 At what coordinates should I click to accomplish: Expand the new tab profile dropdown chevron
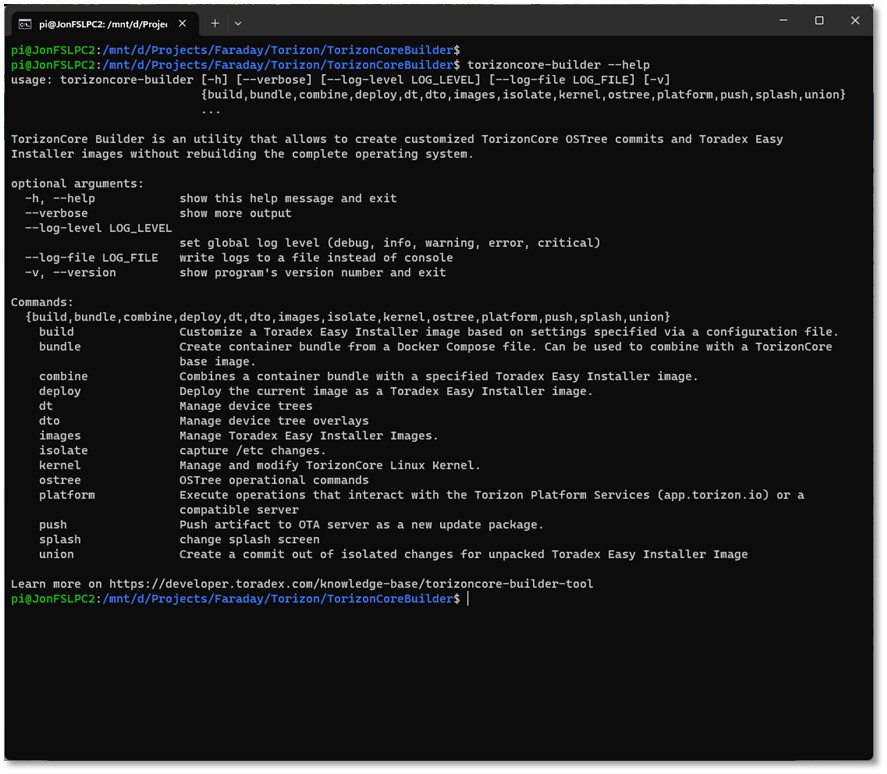point(238,24)
